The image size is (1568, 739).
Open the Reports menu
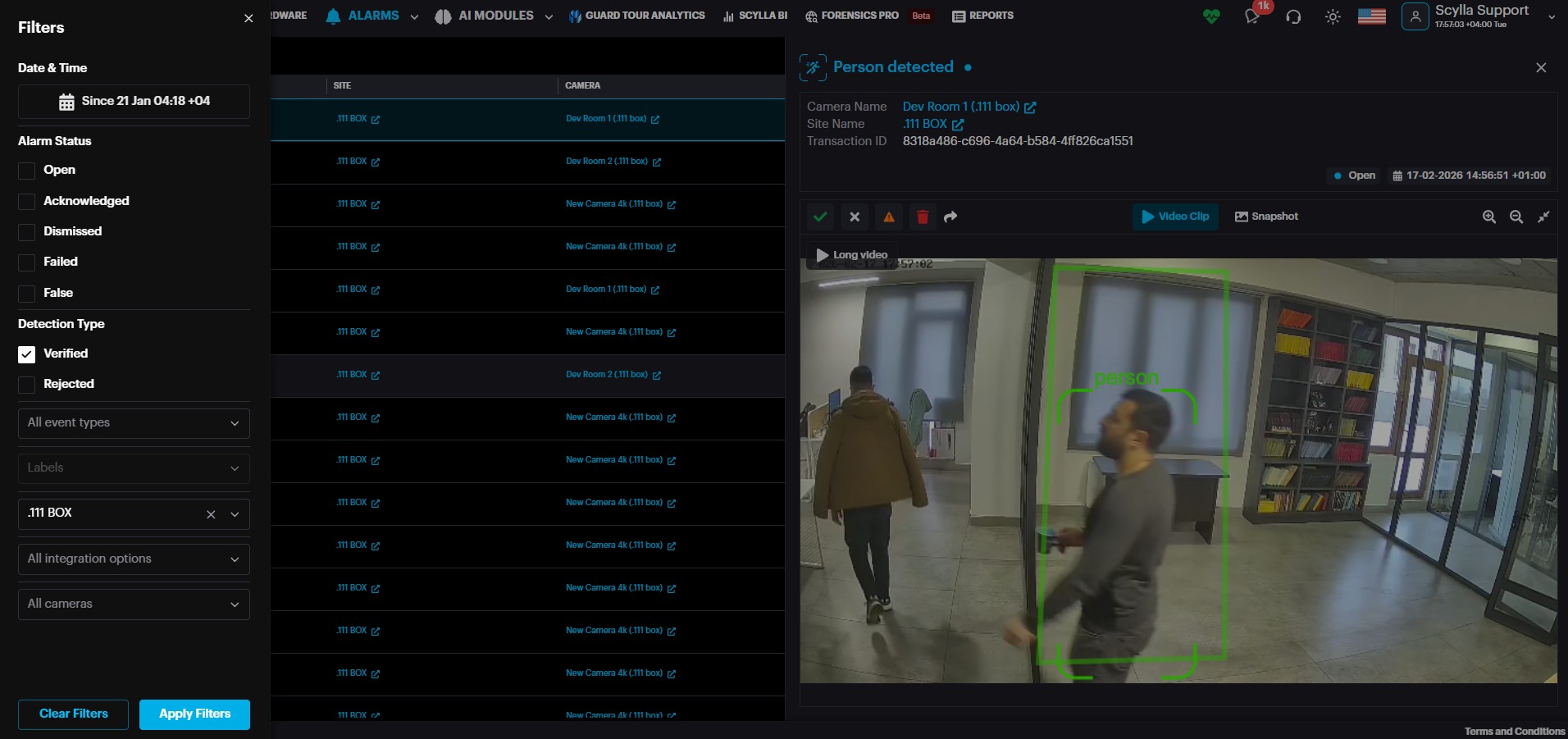982,16
